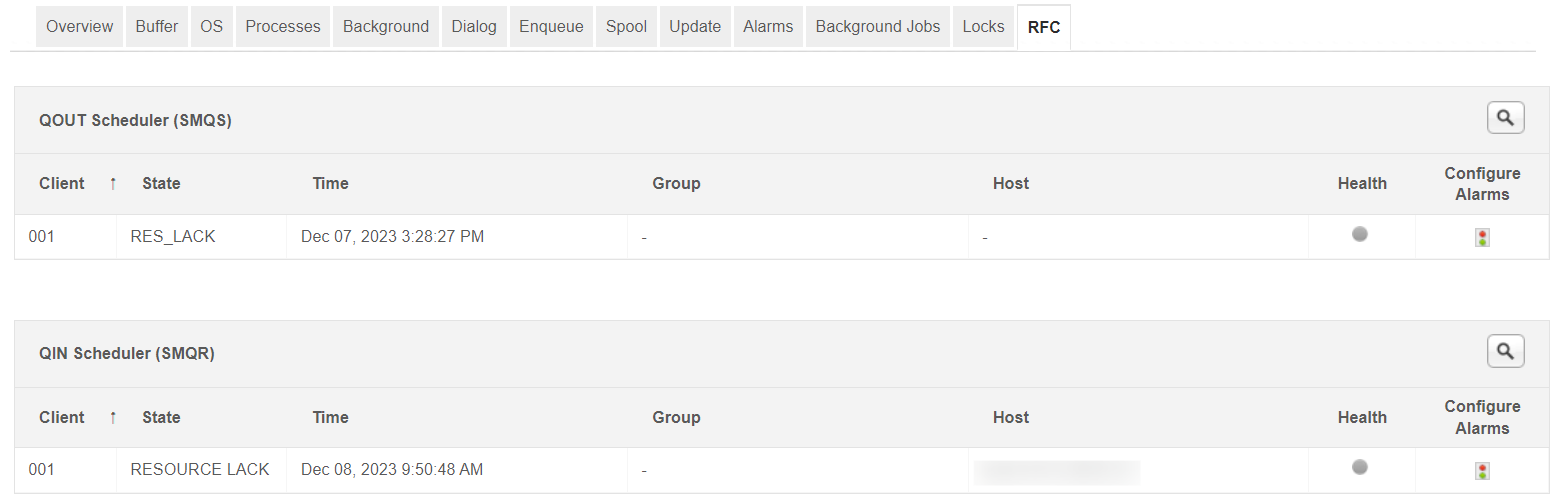Sort QIN Scheduler by Client arrow
This screenshot has width=1552, height=501.
pos(113,417)
